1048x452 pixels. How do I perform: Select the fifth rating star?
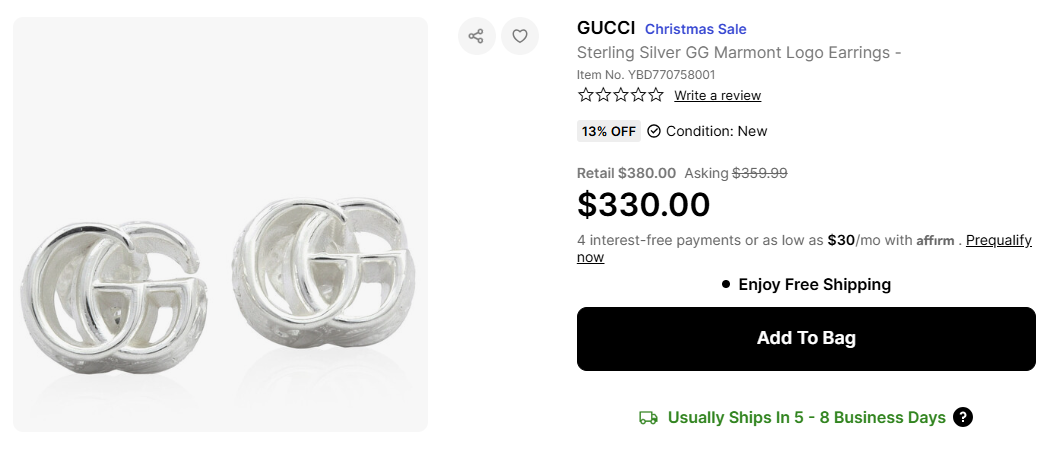pos(656,95)
